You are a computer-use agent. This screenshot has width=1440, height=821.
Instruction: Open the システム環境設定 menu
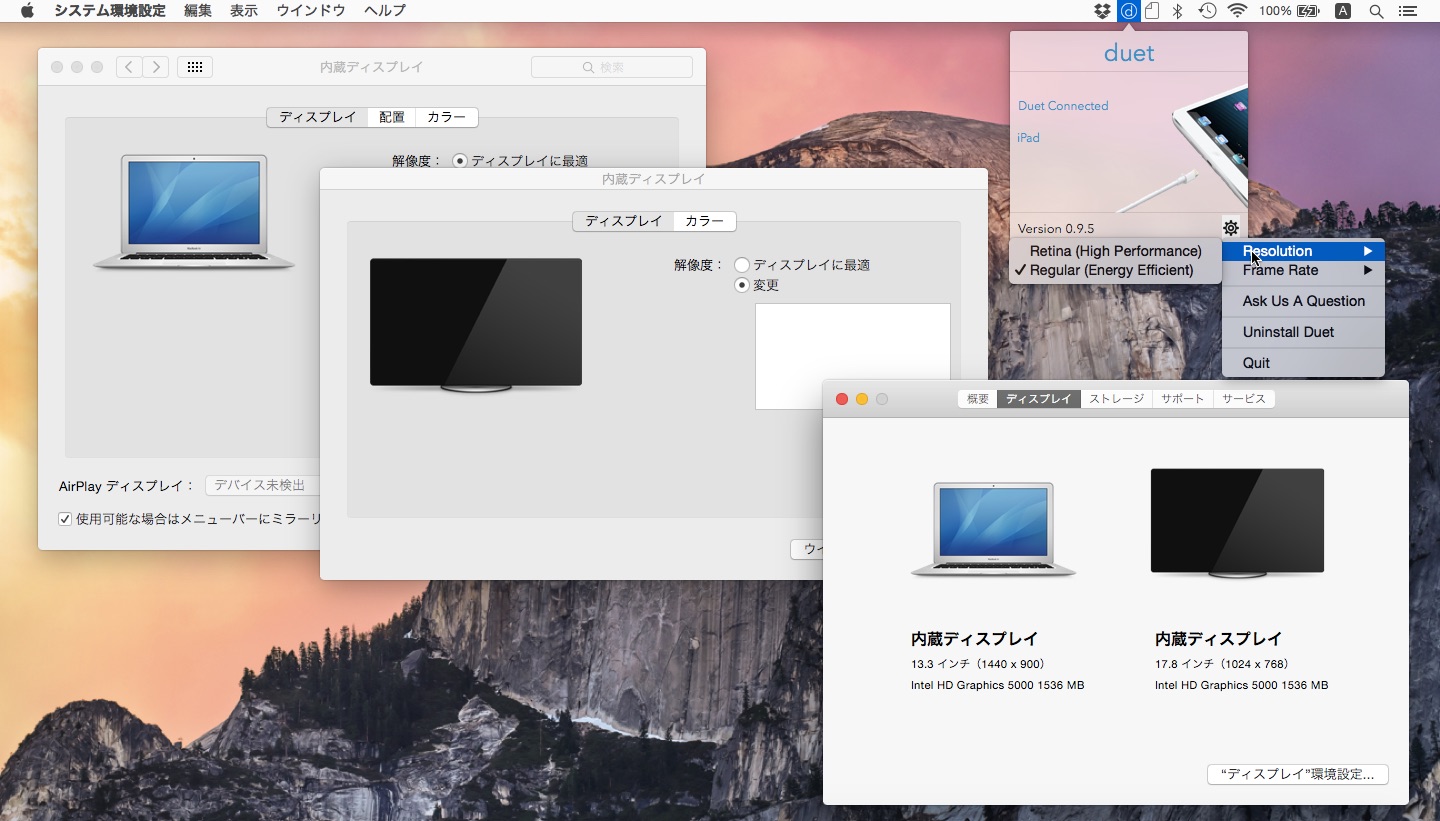pos(110,11)
